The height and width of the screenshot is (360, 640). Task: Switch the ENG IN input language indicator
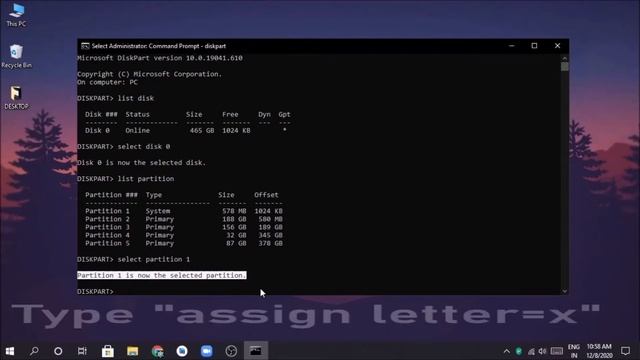574,351
